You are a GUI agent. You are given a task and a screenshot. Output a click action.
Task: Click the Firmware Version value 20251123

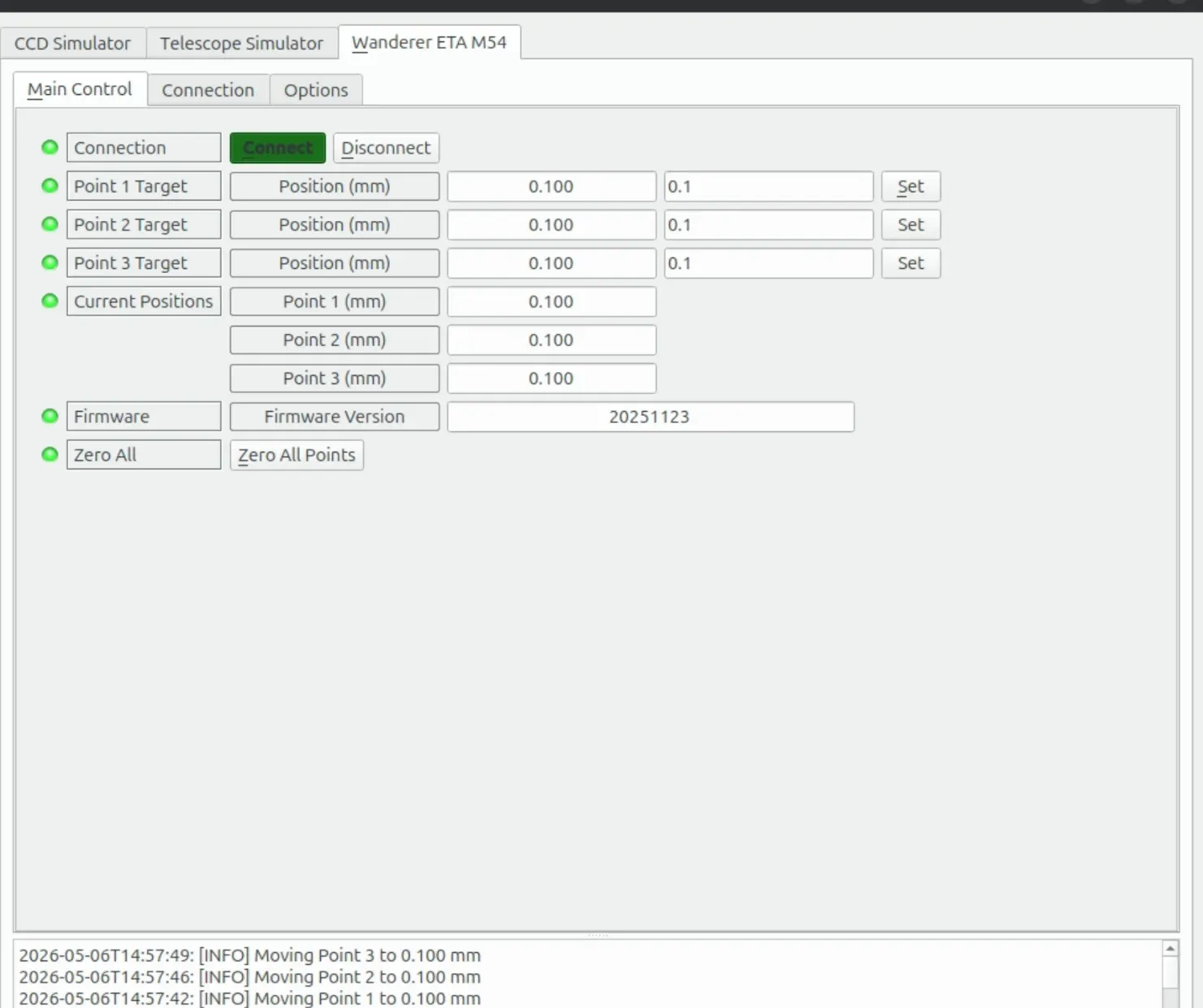[651, 417]
